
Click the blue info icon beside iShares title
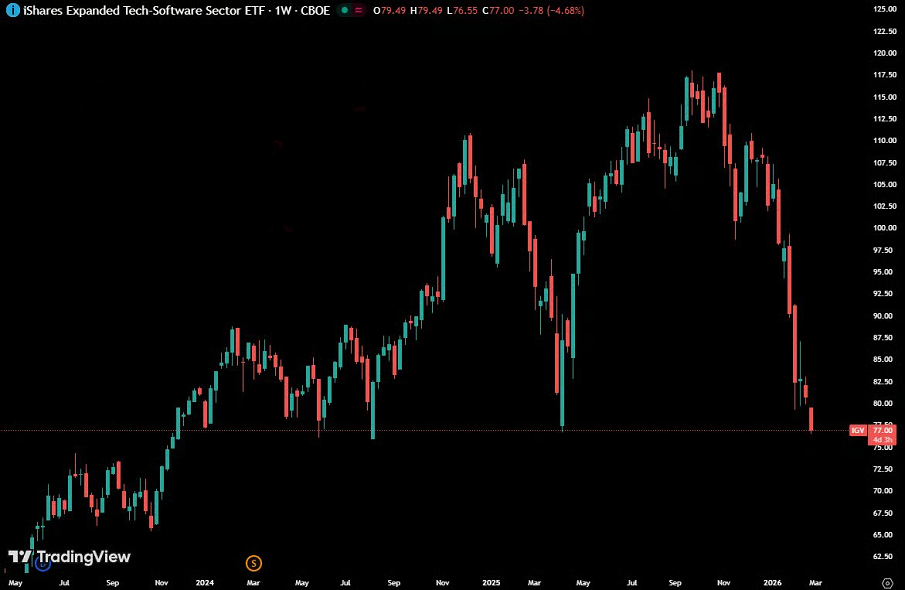click(12, 10)
